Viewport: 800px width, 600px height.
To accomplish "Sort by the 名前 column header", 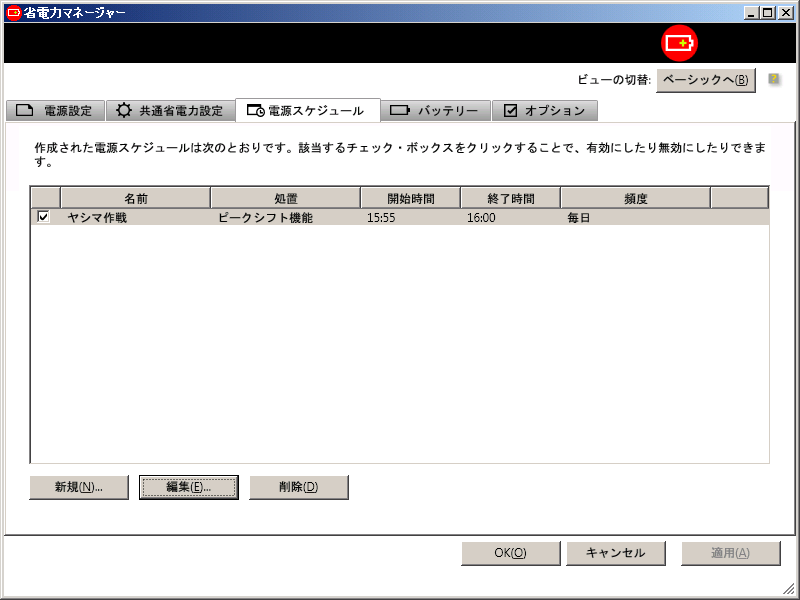I will 135,198.
